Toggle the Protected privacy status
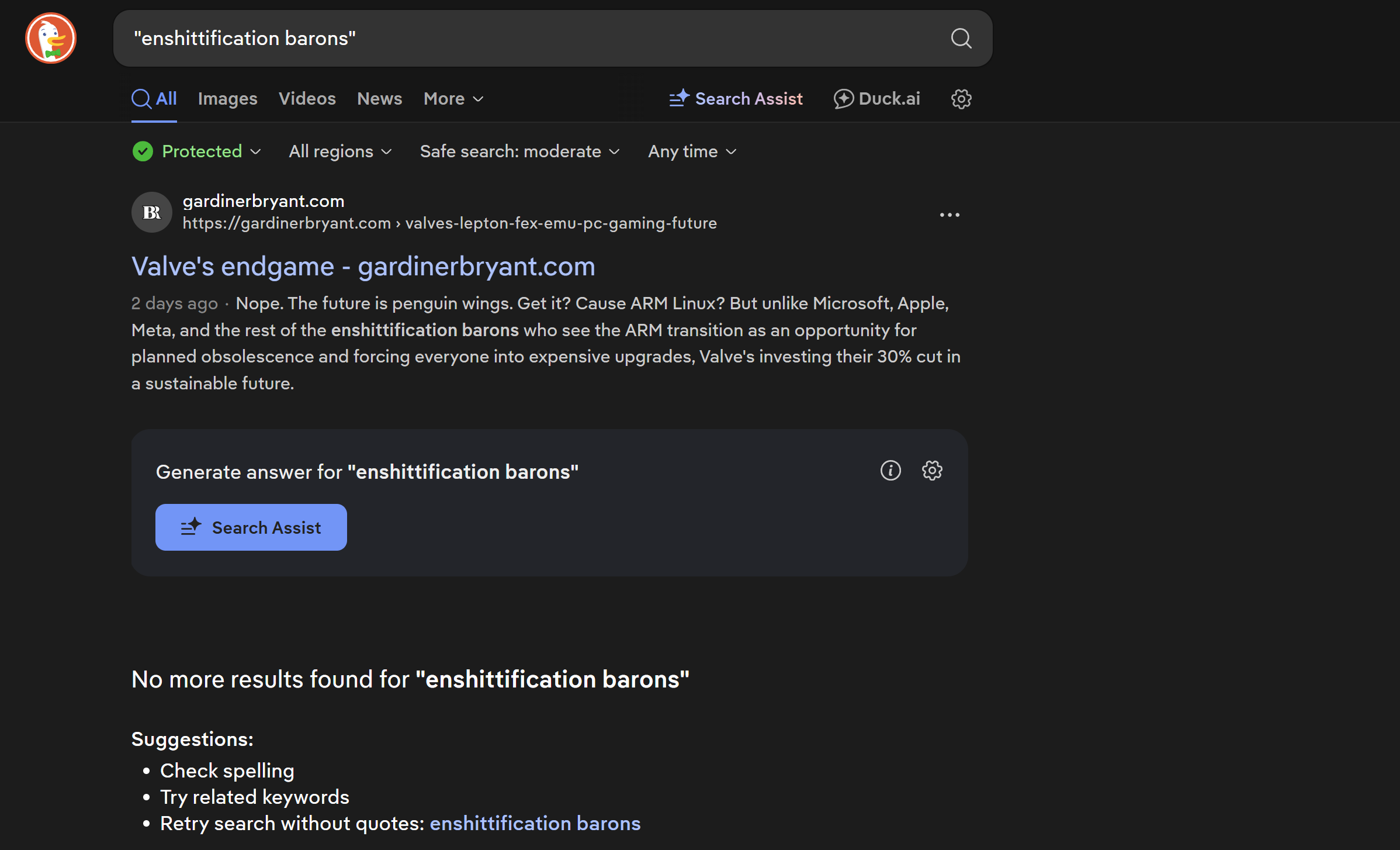 pos(197,151)
